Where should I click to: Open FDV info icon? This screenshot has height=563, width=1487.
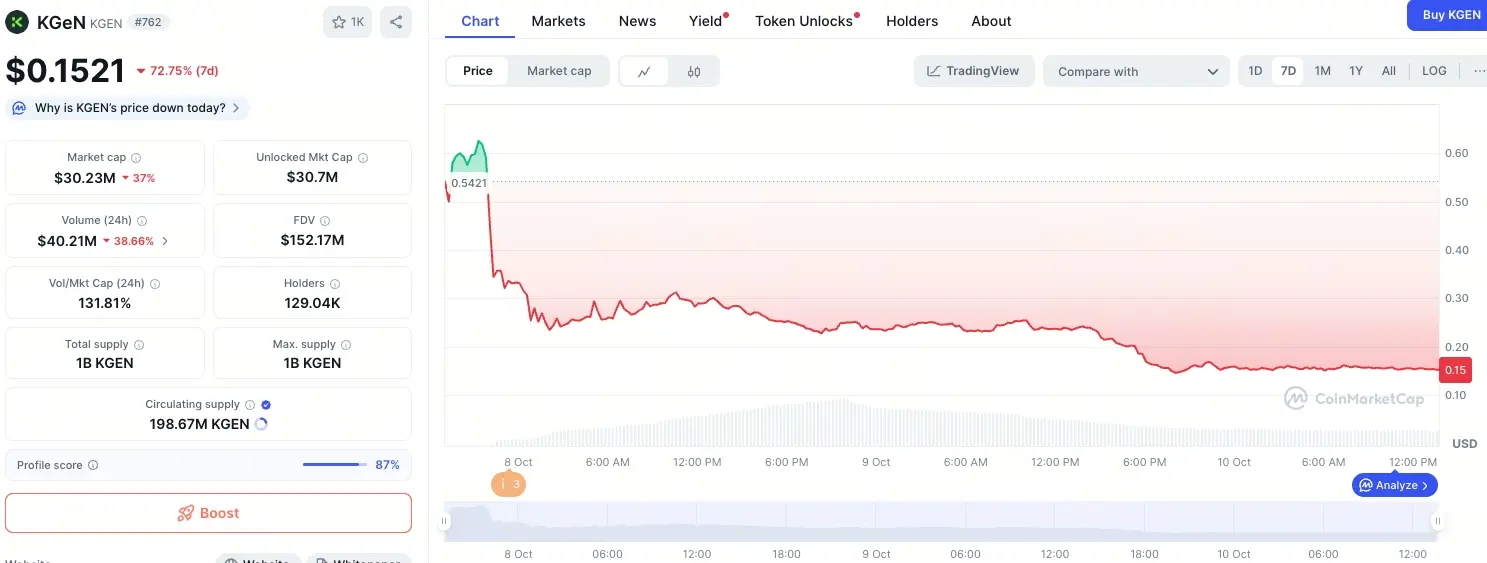[325, 221]
